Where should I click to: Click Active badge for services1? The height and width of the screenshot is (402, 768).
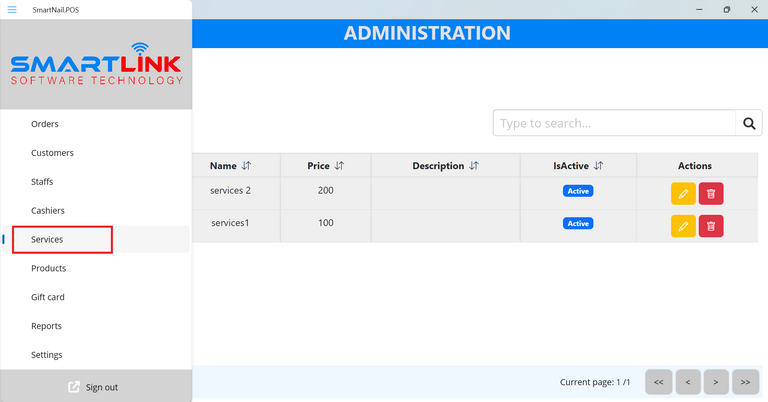[578, 223]
